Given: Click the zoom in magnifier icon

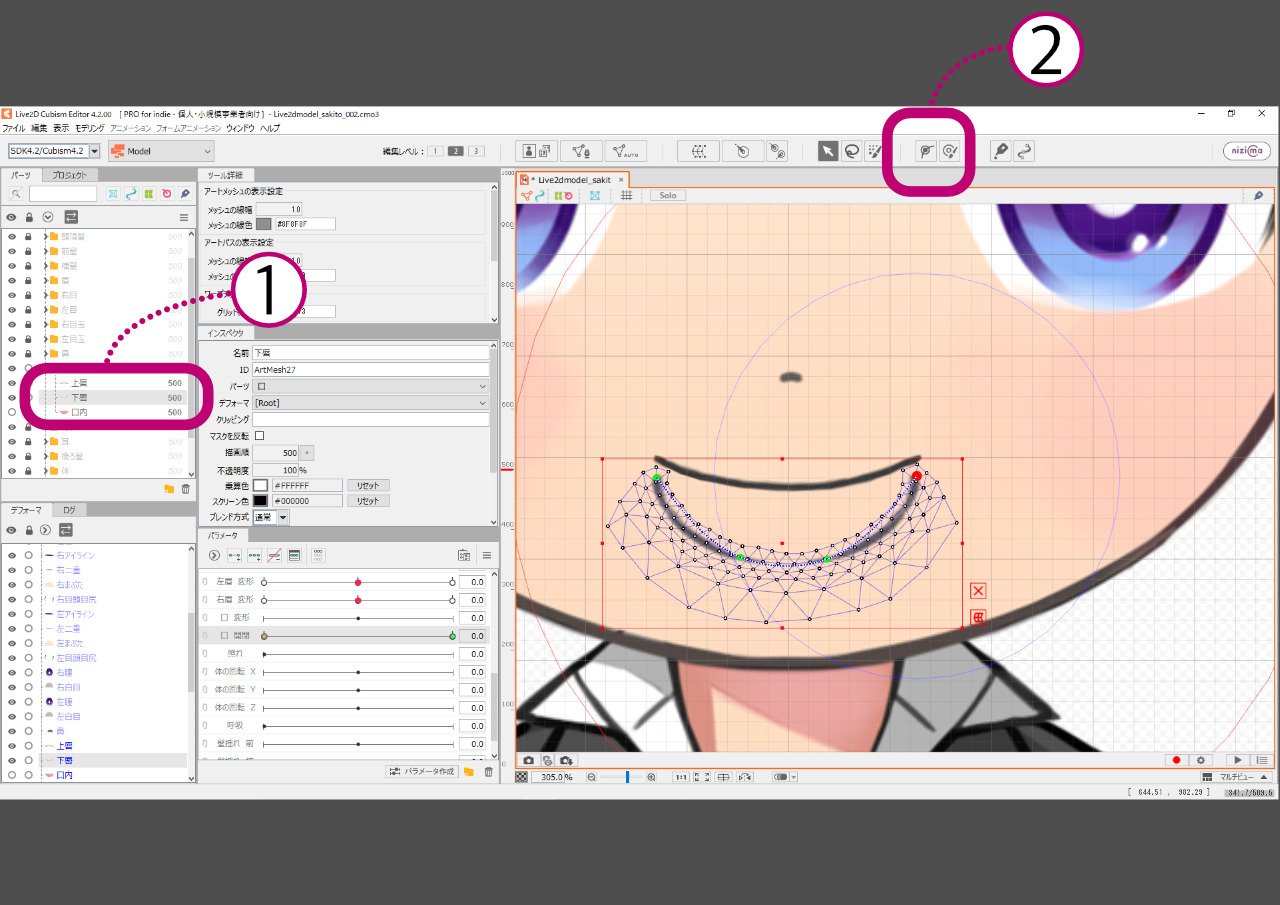Looking at the screenshot, I should coord(652,777).
